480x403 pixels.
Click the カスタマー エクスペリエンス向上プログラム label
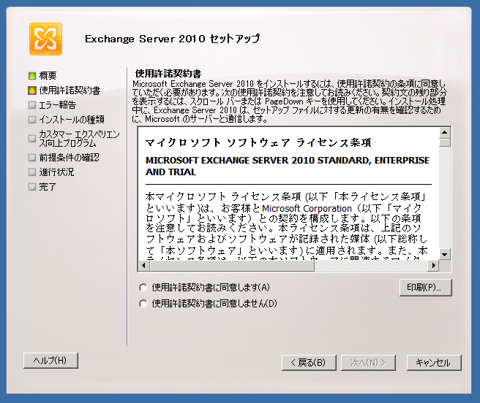tap(79, 138)
